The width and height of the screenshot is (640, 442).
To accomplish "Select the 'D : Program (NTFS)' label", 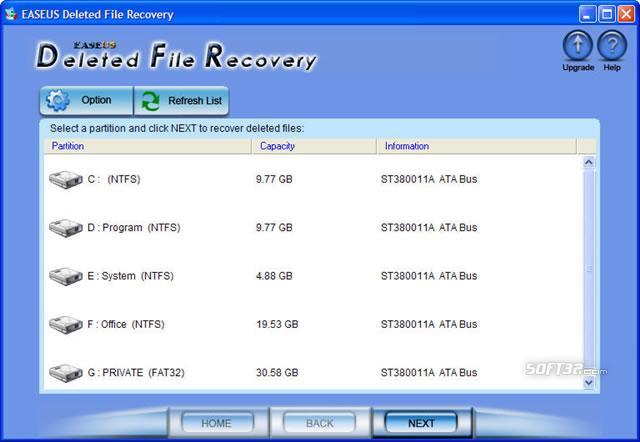I will pos(134,227).
